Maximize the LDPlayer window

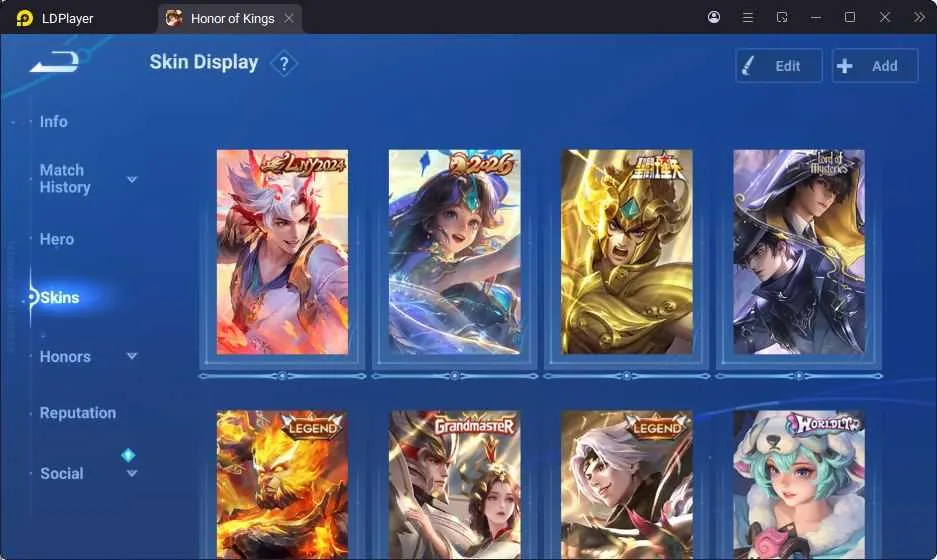click(x=850, y=17)
